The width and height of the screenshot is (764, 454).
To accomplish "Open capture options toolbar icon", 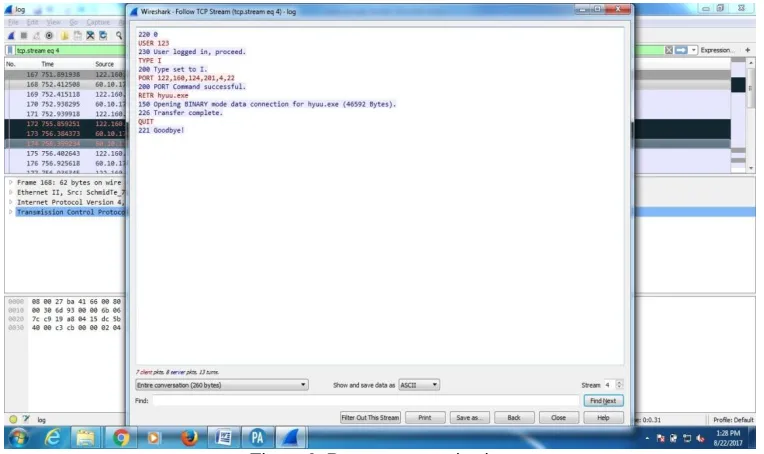I will (x=49, y=36).
